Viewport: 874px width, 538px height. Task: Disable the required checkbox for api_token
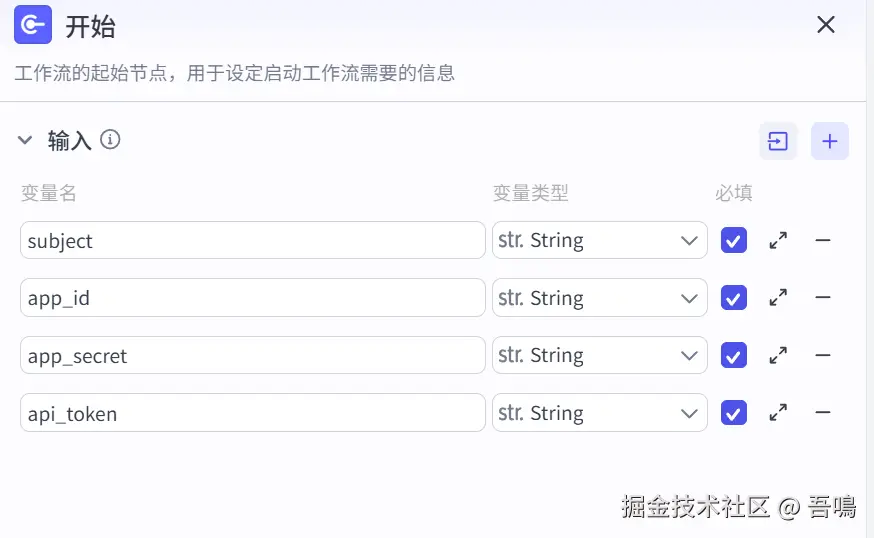[734, 412]
